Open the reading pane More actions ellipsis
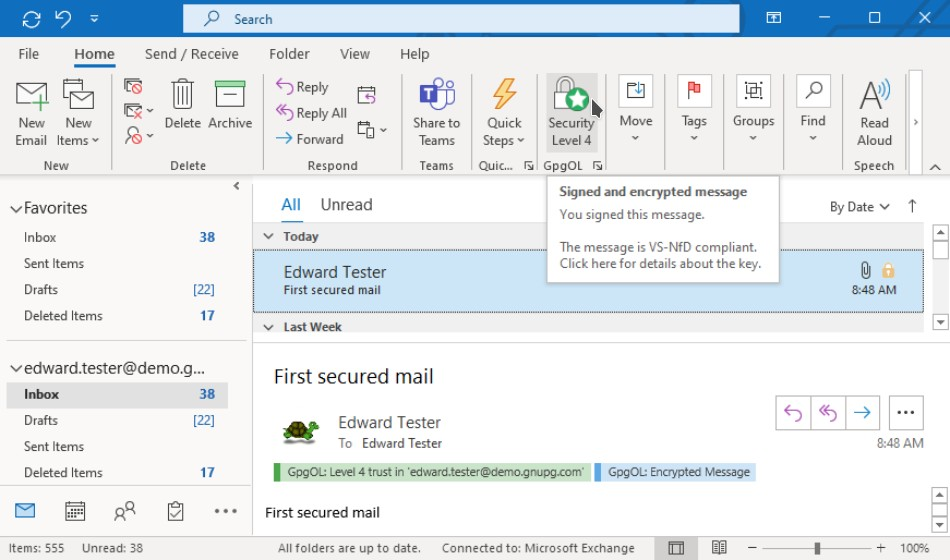Viewport: 950px width, 560px height. click(906, 413)
